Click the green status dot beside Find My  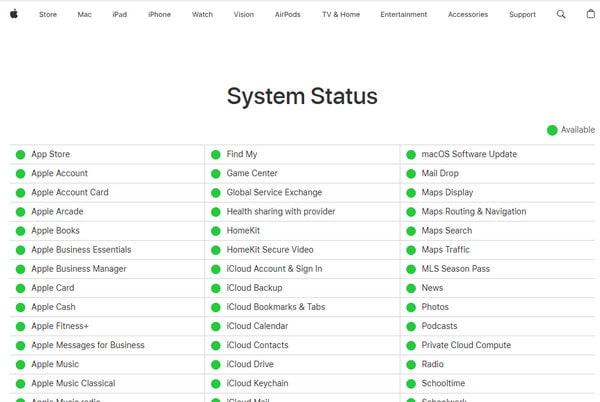tap(216, 155)
